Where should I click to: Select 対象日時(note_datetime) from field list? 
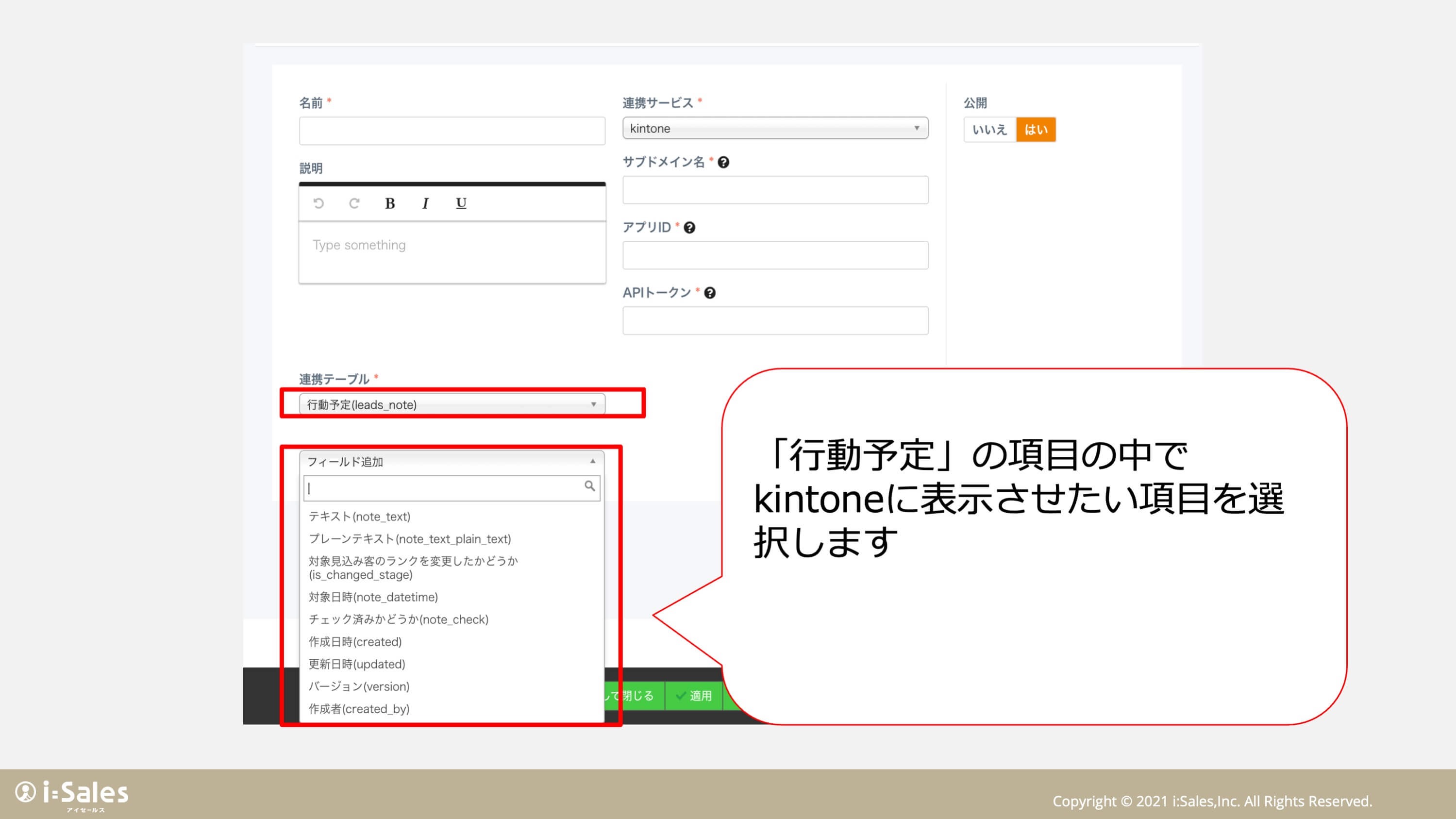pos(373,597)
